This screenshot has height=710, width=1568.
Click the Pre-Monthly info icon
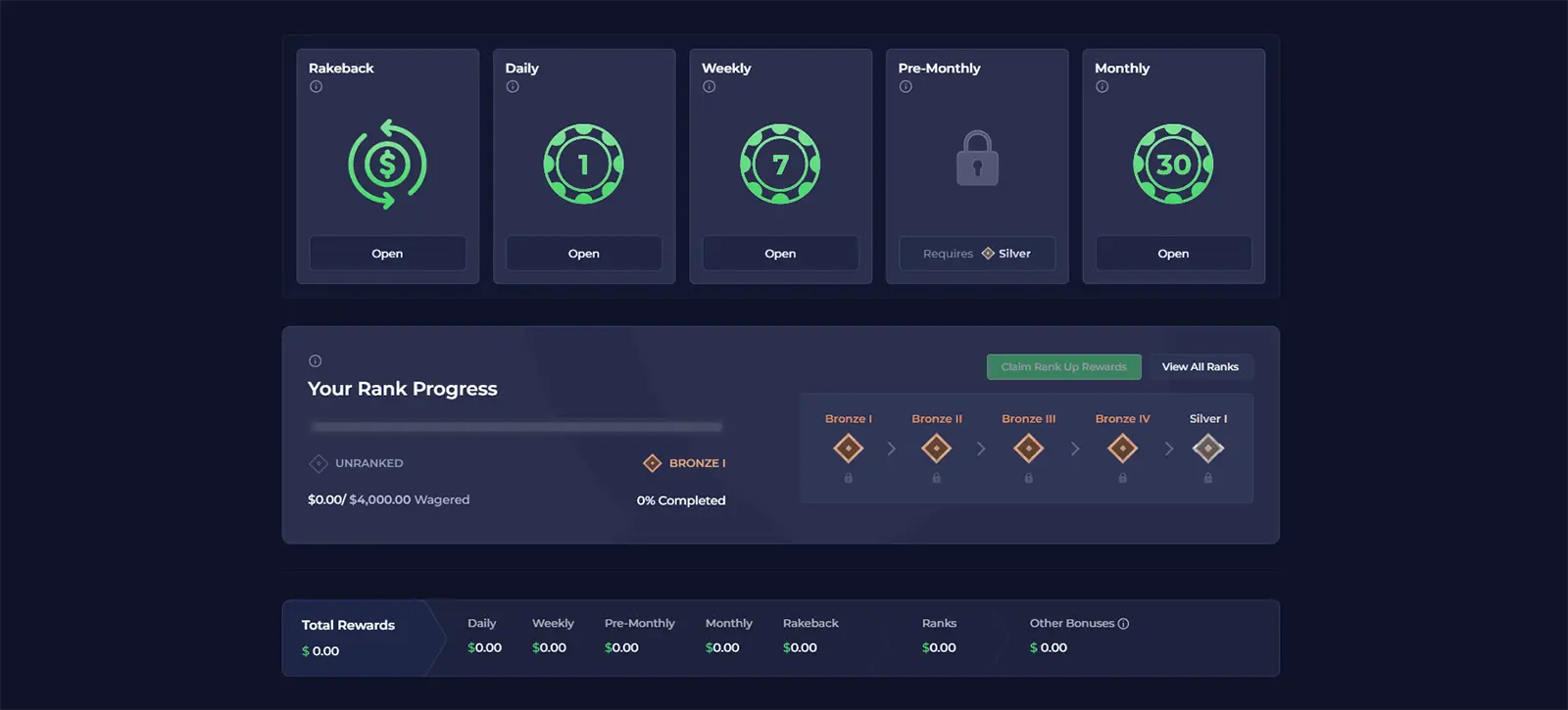point(906,86)
